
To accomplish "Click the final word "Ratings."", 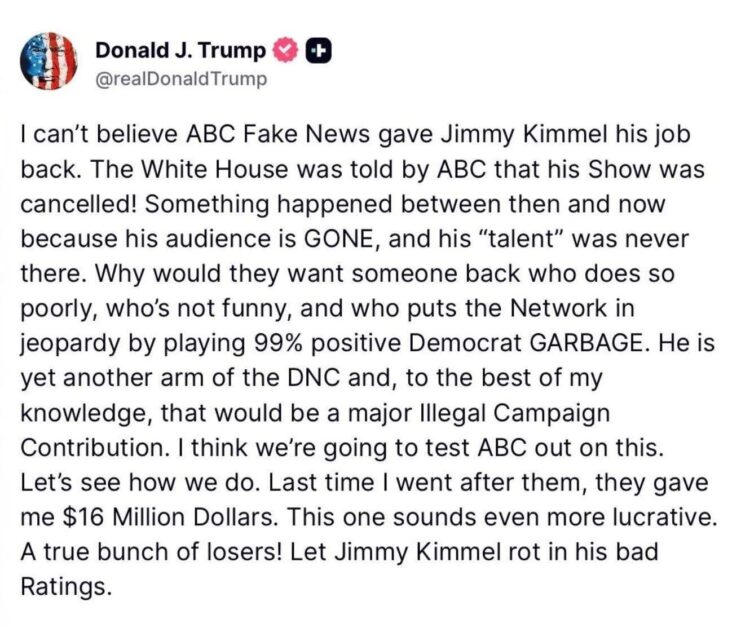I will [67, 587].
